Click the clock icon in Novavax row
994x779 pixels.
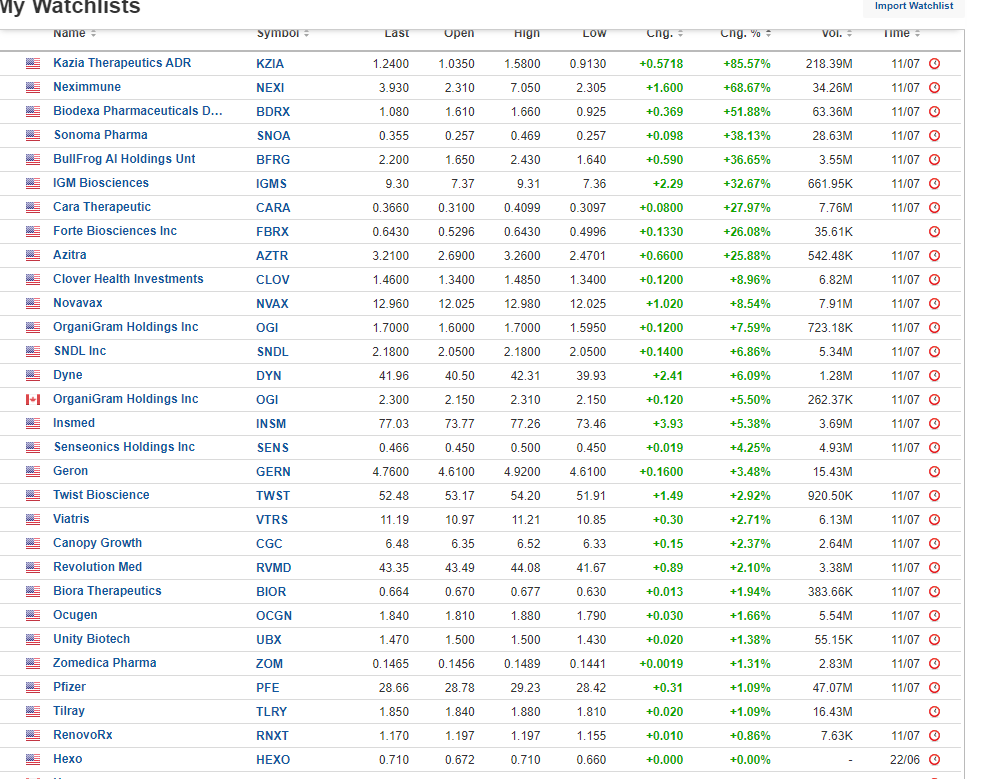click(x=934, y=304)
